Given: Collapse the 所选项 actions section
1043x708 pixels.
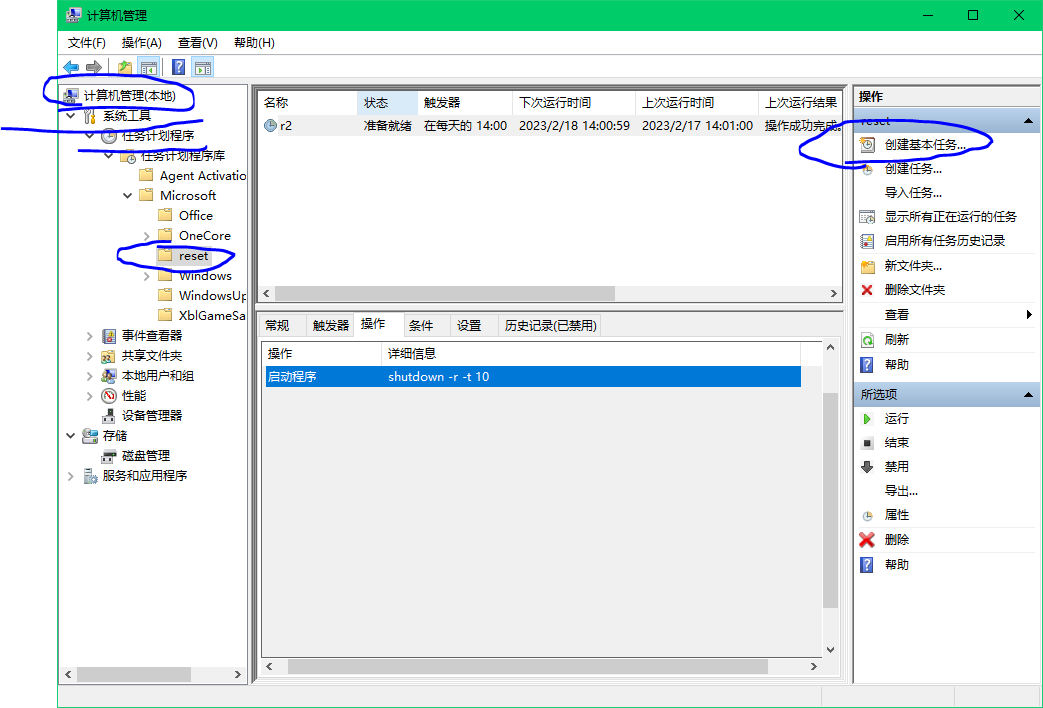Looking at the screenshot, I should pyautogui.click(x=1028, y=395).
